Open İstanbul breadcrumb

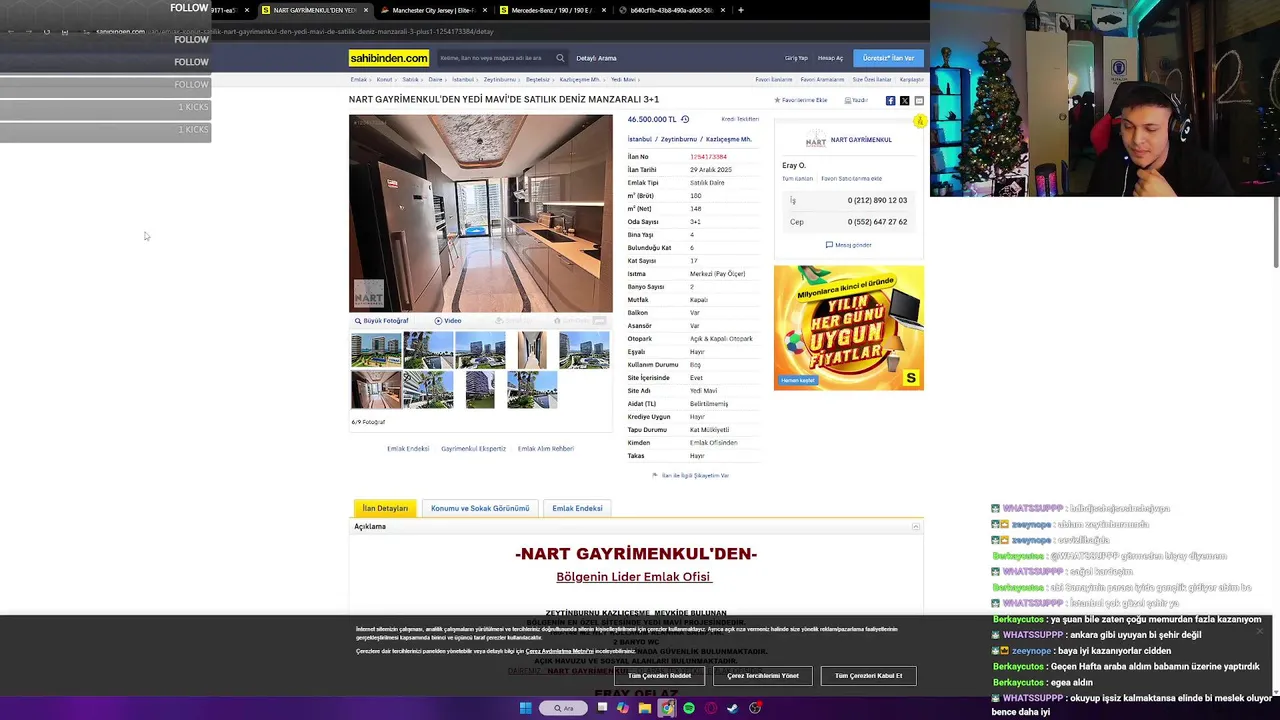click(x=463, y=79)
